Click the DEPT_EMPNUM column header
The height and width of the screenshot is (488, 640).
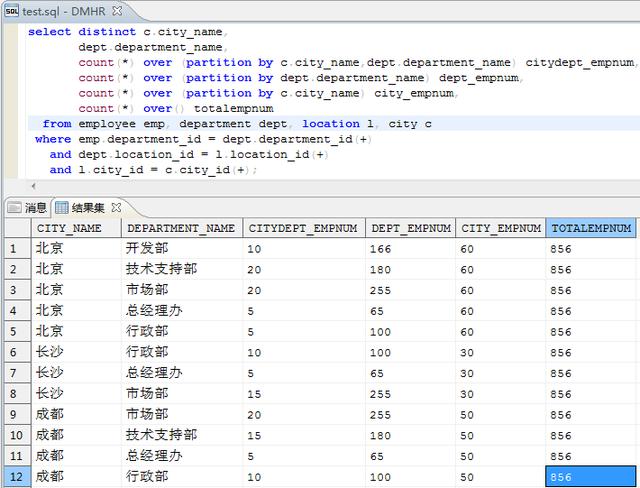pos(410,228)
